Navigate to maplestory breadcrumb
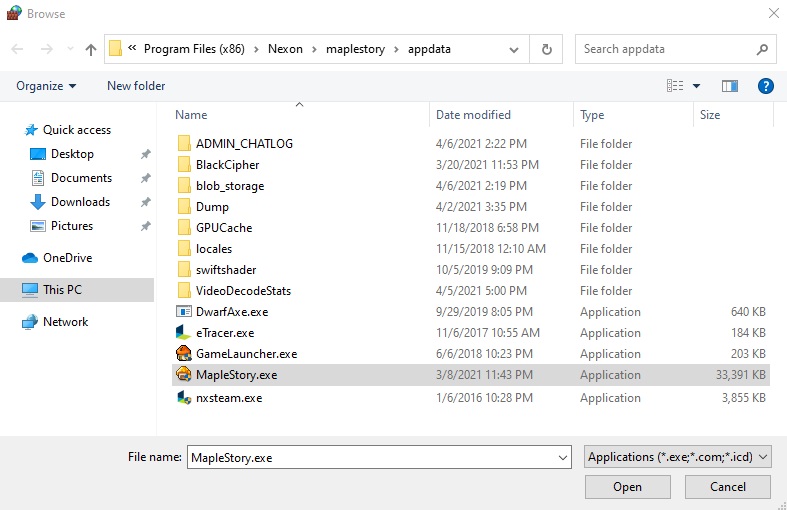787x510 pixels. pyautogui.click(x=355, y=49)
